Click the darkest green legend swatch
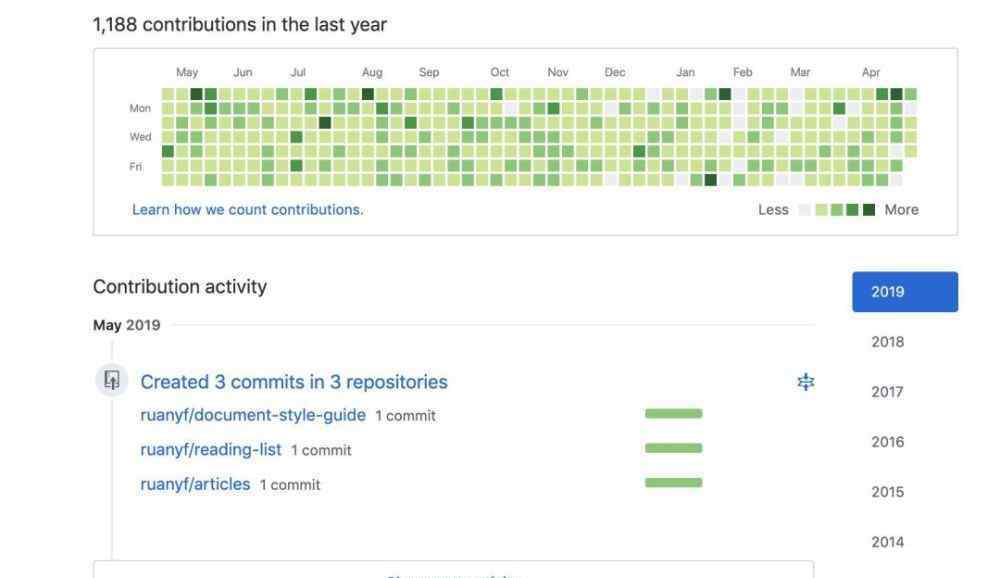The image size is (1000, 578). click(x=869, y=210)
